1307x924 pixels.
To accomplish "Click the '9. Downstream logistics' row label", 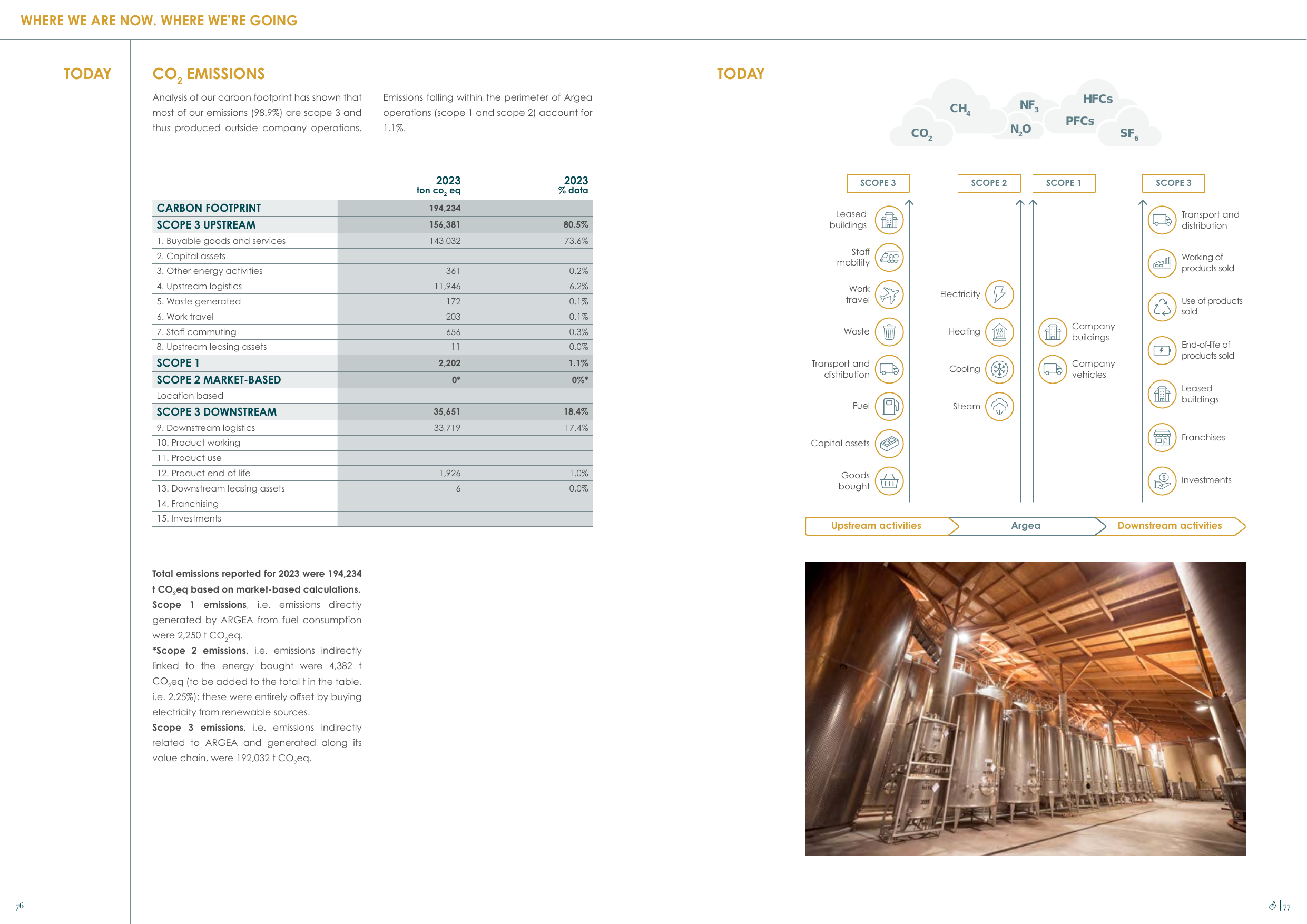I will (205, 428).
